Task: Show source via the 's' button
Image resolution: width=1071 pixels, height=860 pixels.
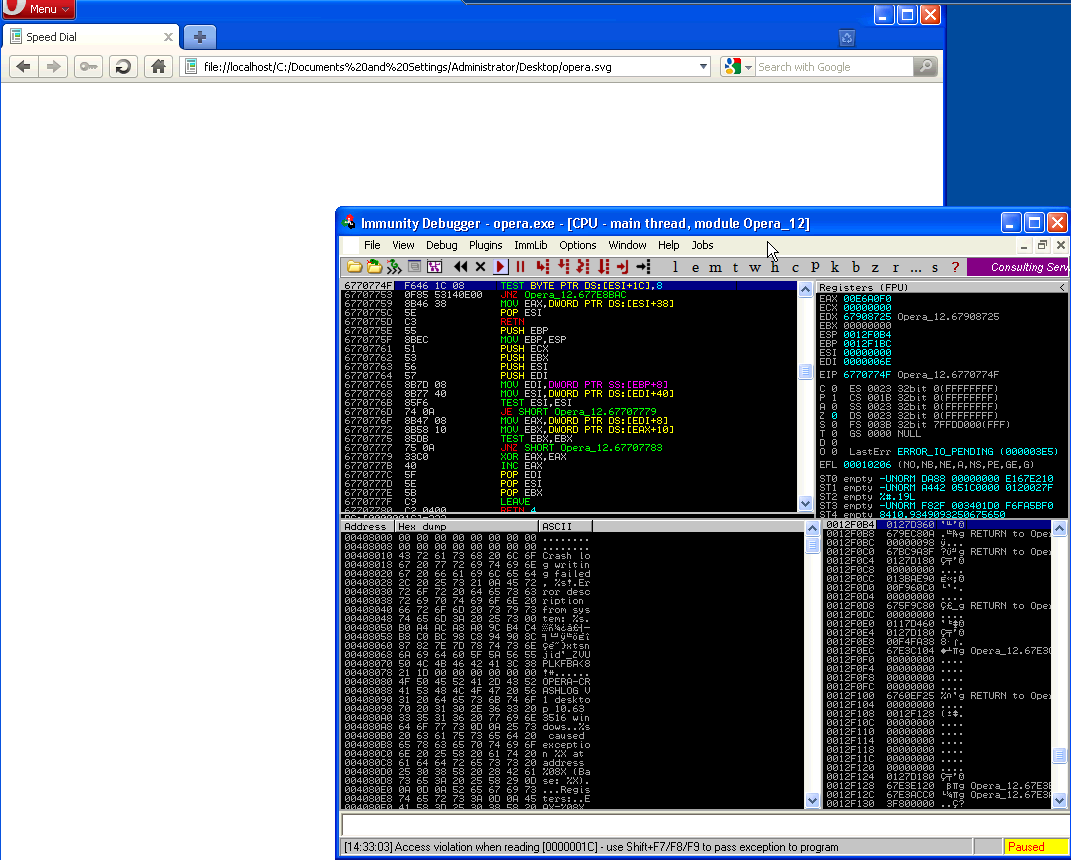Action: [x=935, y=267]
